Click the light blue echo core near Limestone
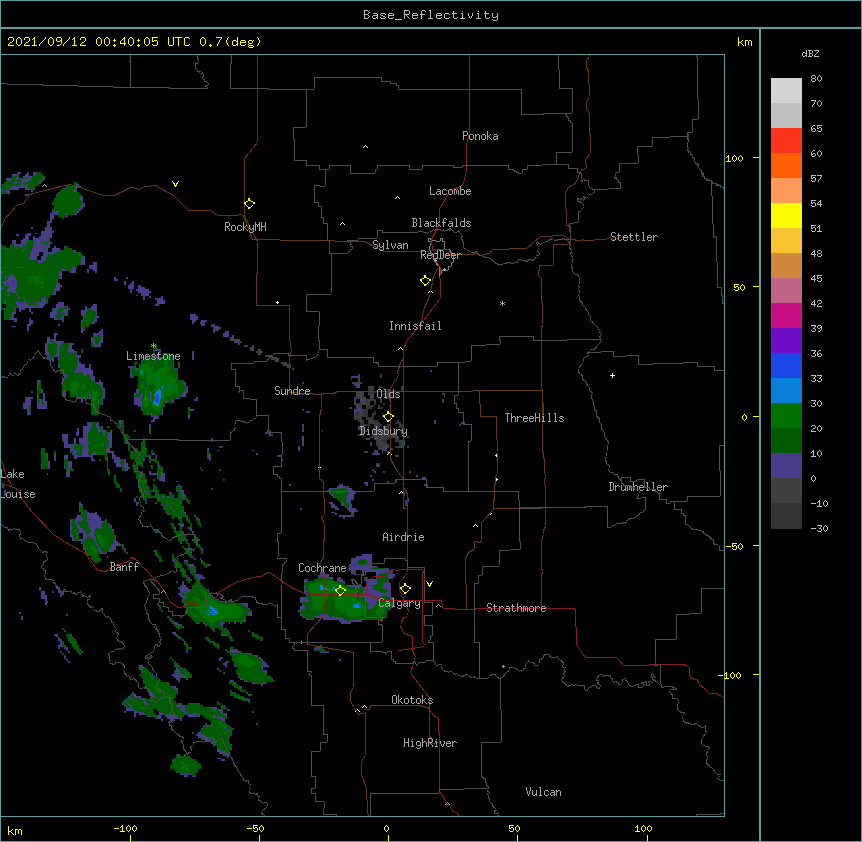The width and height of the screenshot is (862, 842). pyautogui.click(x=157, y=397)
